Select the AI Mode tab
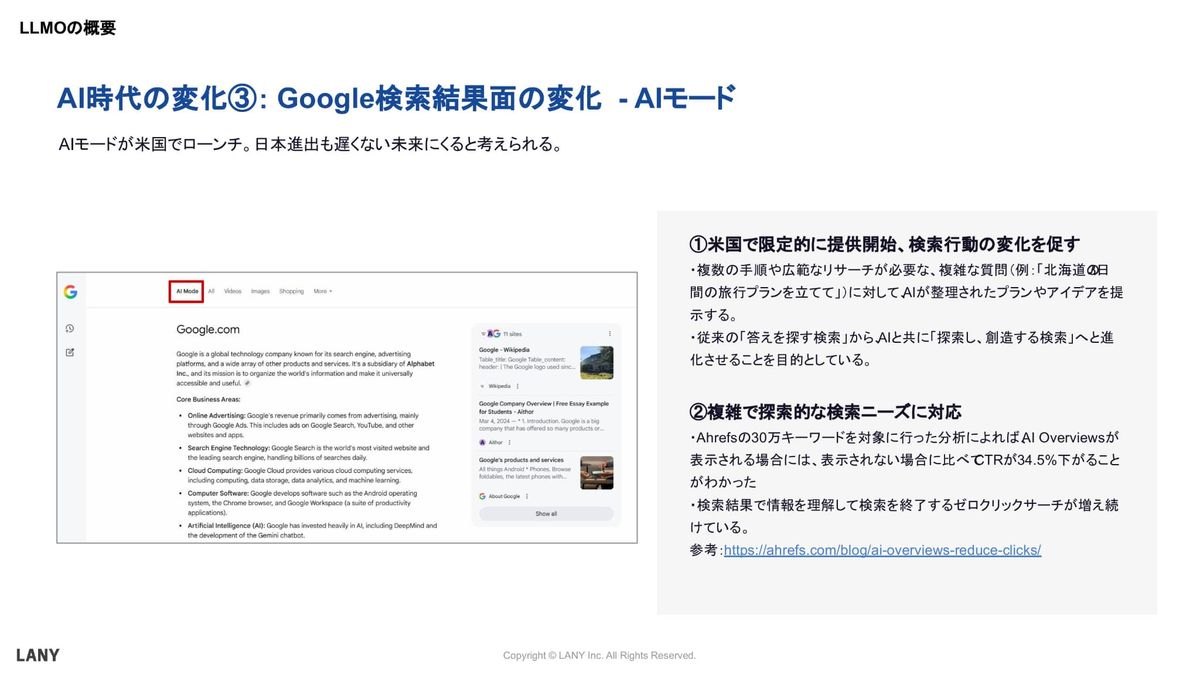This screenshot has height=675, width=1200. 187,291
